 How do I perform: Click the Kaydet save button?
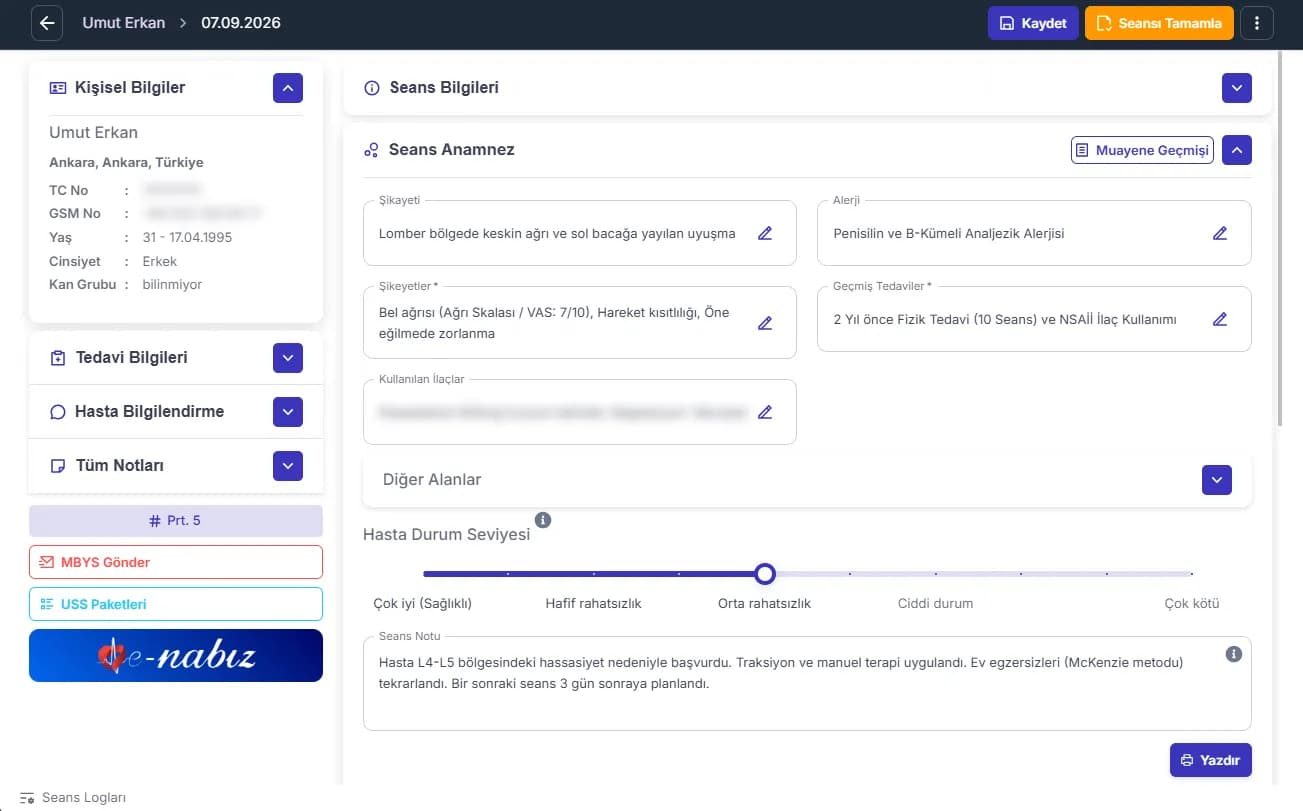(1033, 23)
